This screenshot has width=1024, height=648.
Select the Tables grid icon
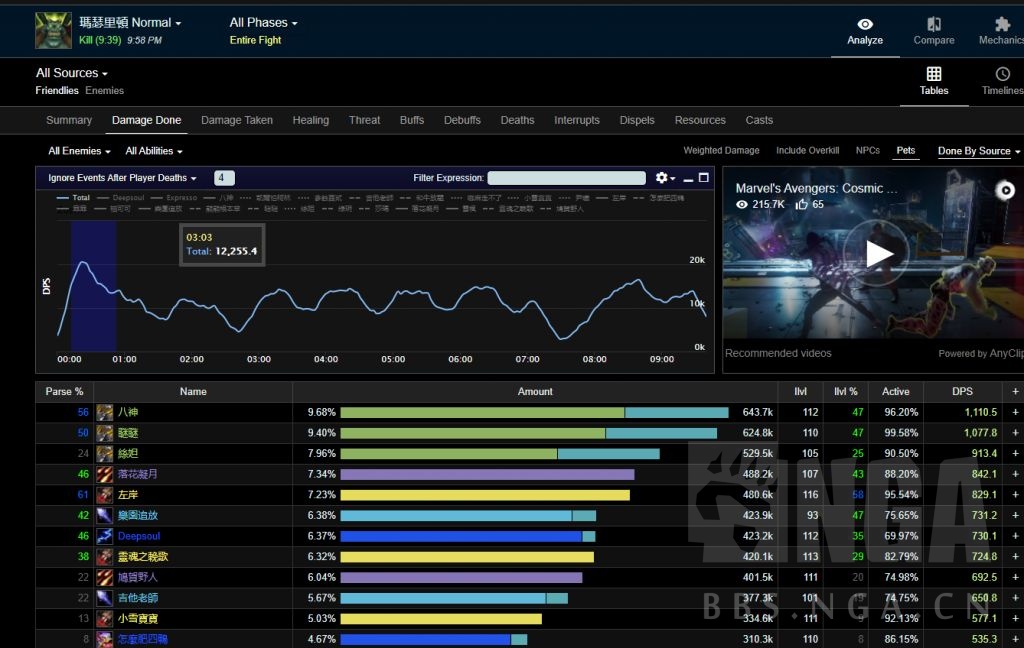(x=934, y=74)
